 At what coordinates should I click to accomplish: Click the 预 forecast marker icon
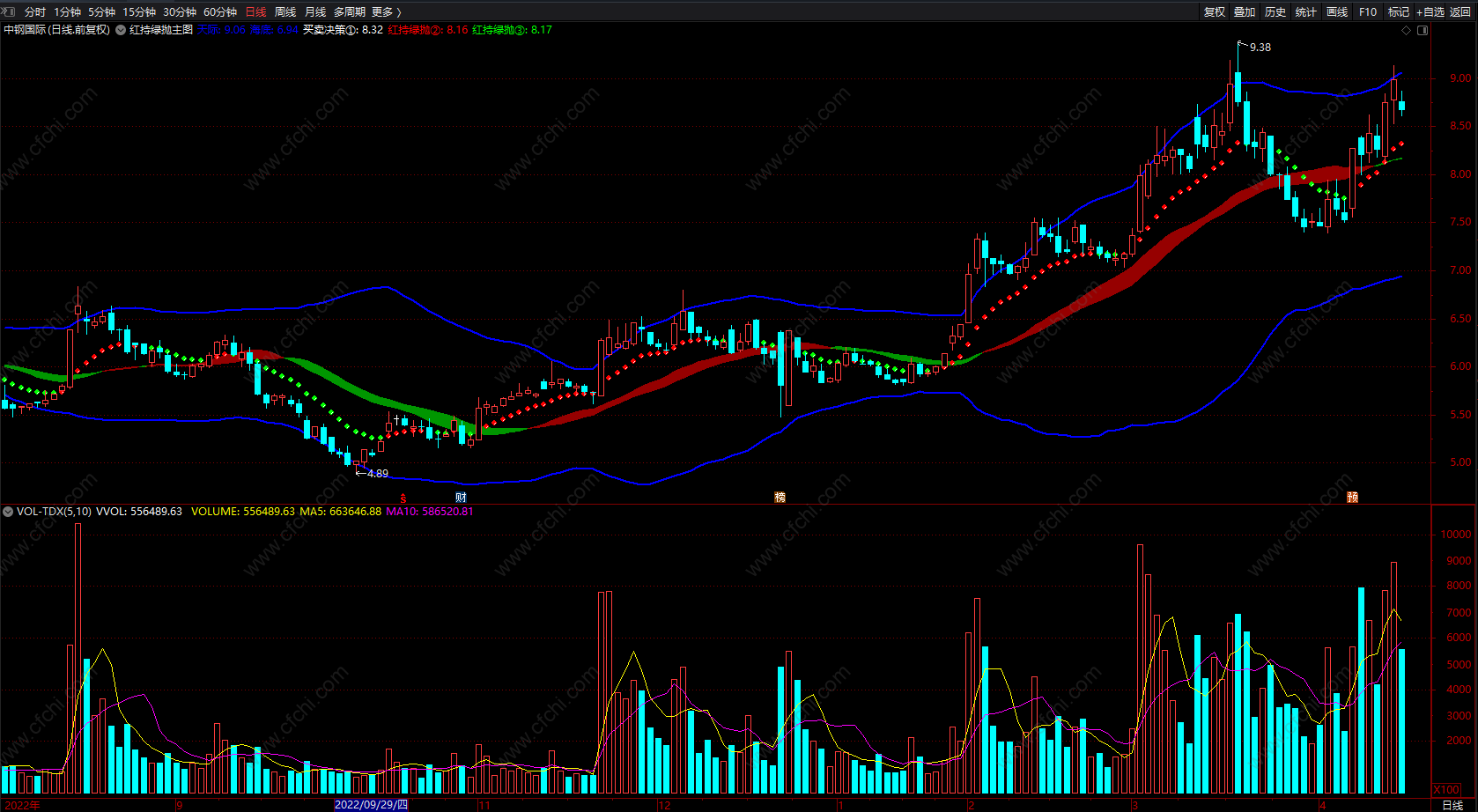(x=1353, y=498)
